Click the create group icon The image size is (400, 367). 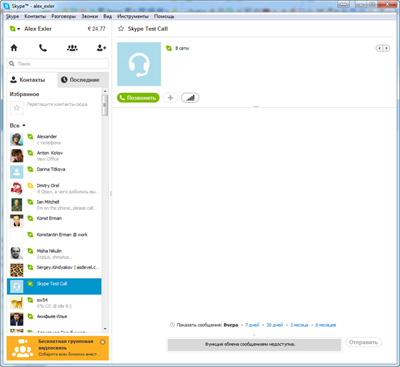point(72,48)
